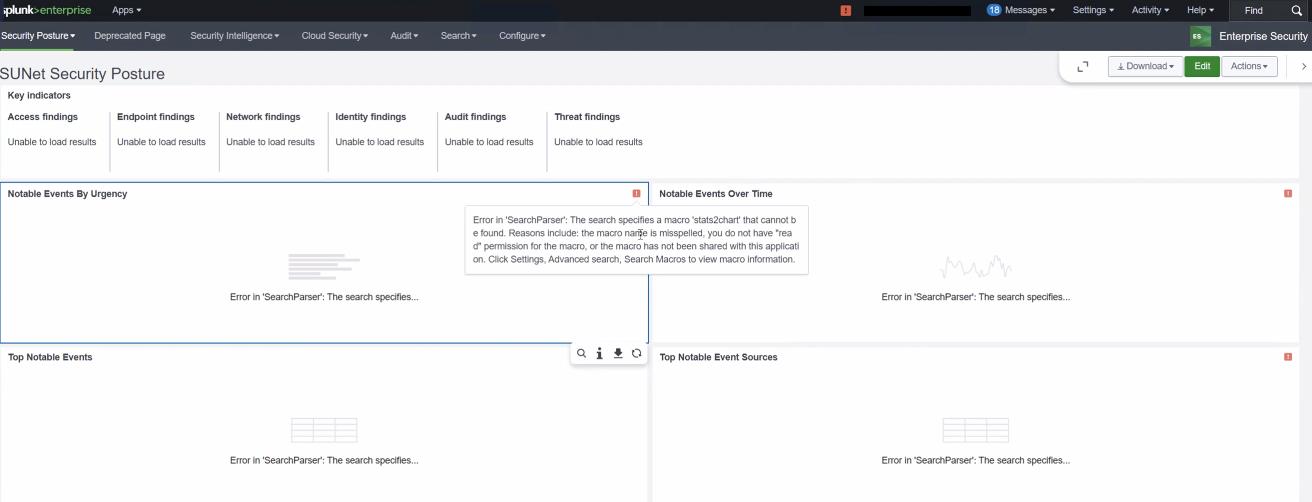Open the Actions dropdown
This screenshot has width=1312, height=502.
1249,66
